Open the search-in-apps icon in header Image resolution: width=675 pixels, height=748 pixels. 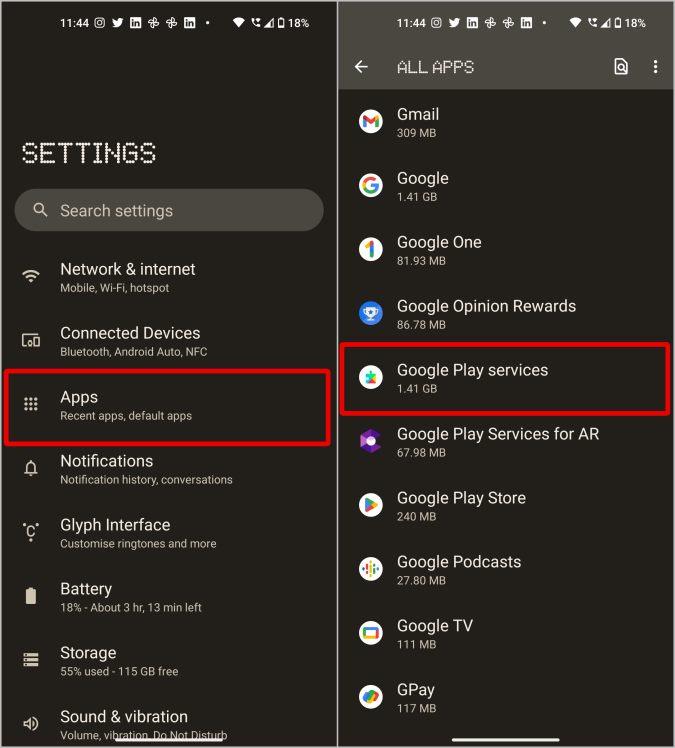[x=621, y=67]
